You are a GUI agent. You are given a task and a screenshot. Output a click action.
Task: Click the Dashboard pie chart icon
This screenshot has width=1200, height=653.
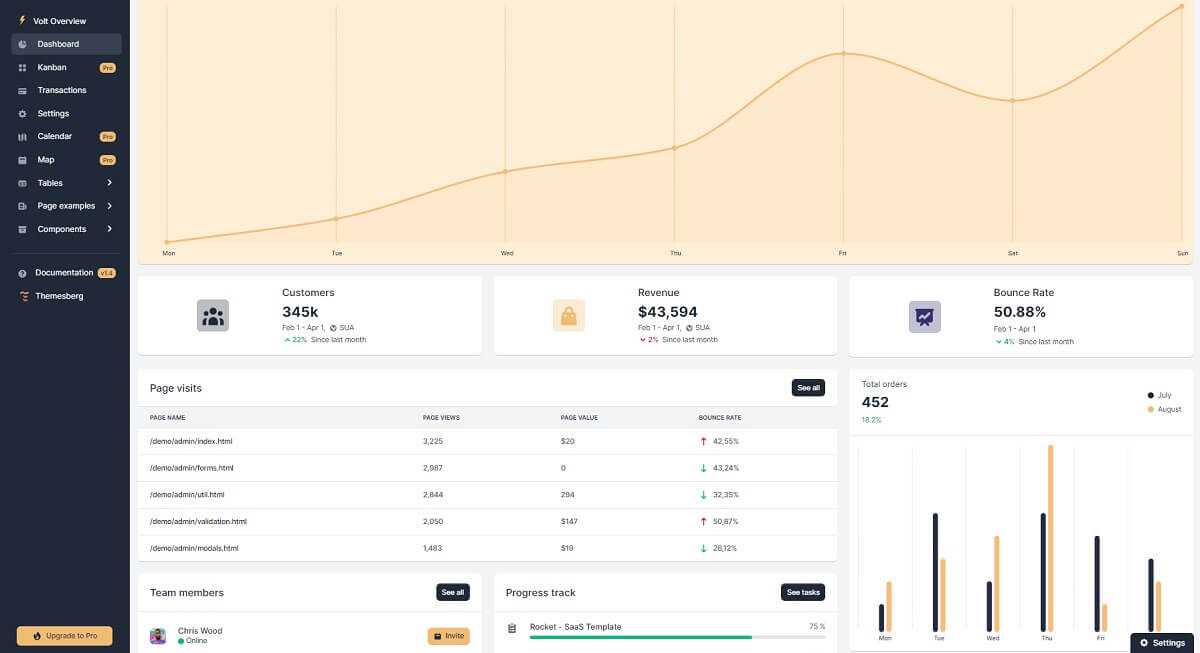pos(22,44)
